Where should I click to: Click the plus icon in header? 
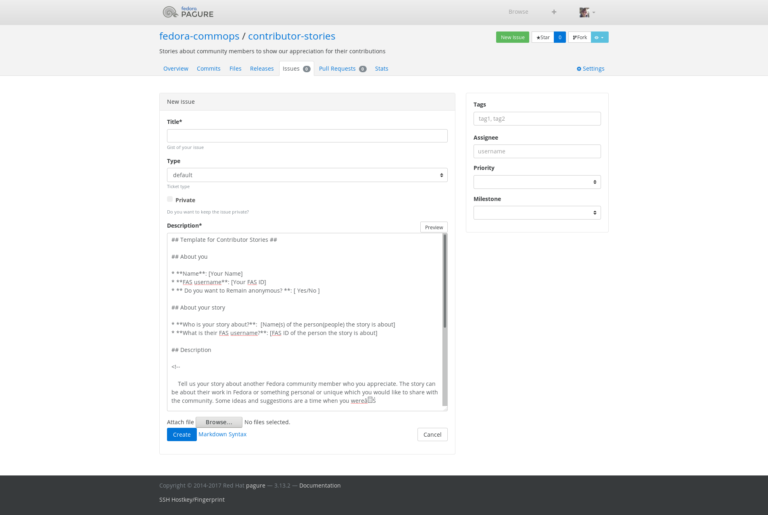pos(554,12)
